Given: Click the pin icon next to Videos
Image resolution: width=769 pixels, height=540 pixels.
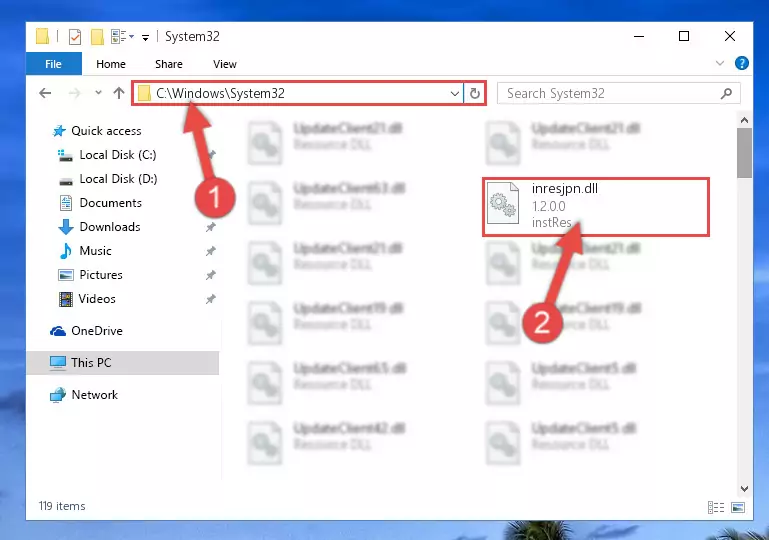Looking at the screenshot, I should tap(211, 299).
